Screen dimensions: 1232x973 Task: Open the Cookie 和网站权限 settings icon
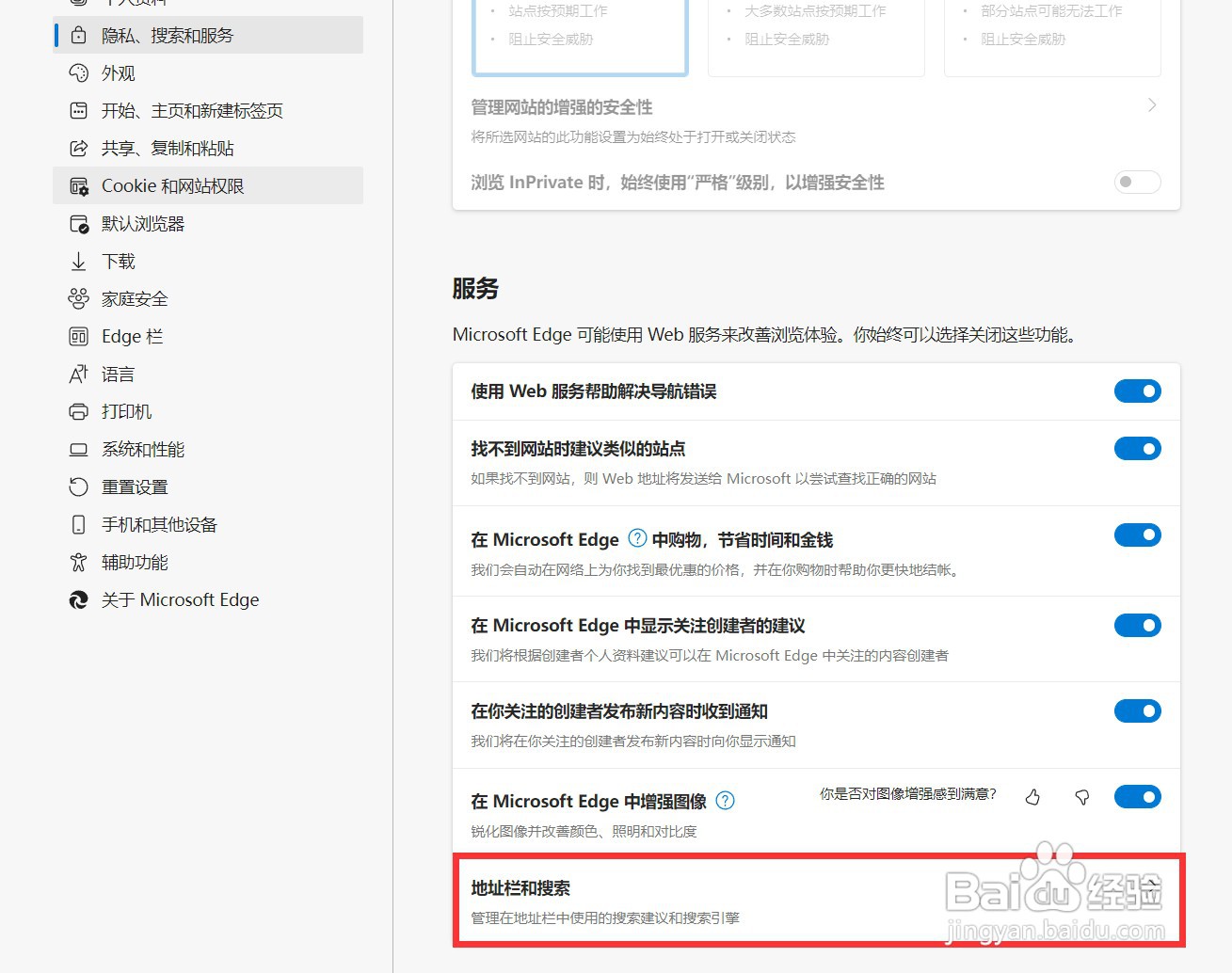pyautogui.click(x=79, y=185)
